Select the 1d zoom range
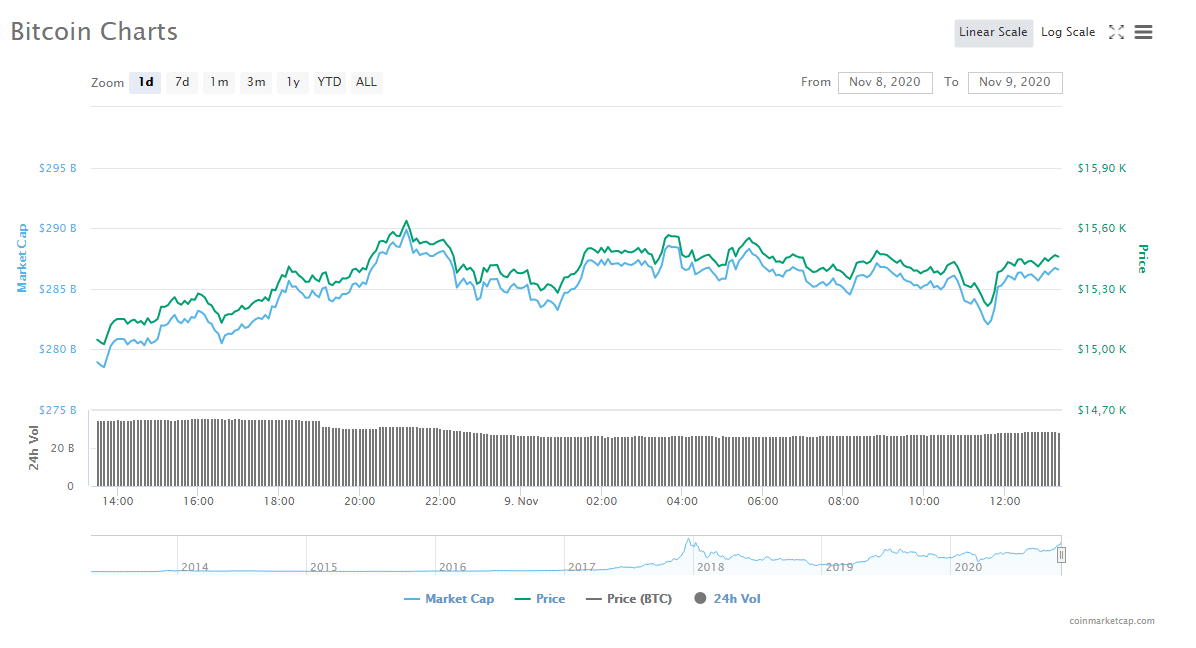Screen dimensions: 1196x648 click(x=145, y=82)
